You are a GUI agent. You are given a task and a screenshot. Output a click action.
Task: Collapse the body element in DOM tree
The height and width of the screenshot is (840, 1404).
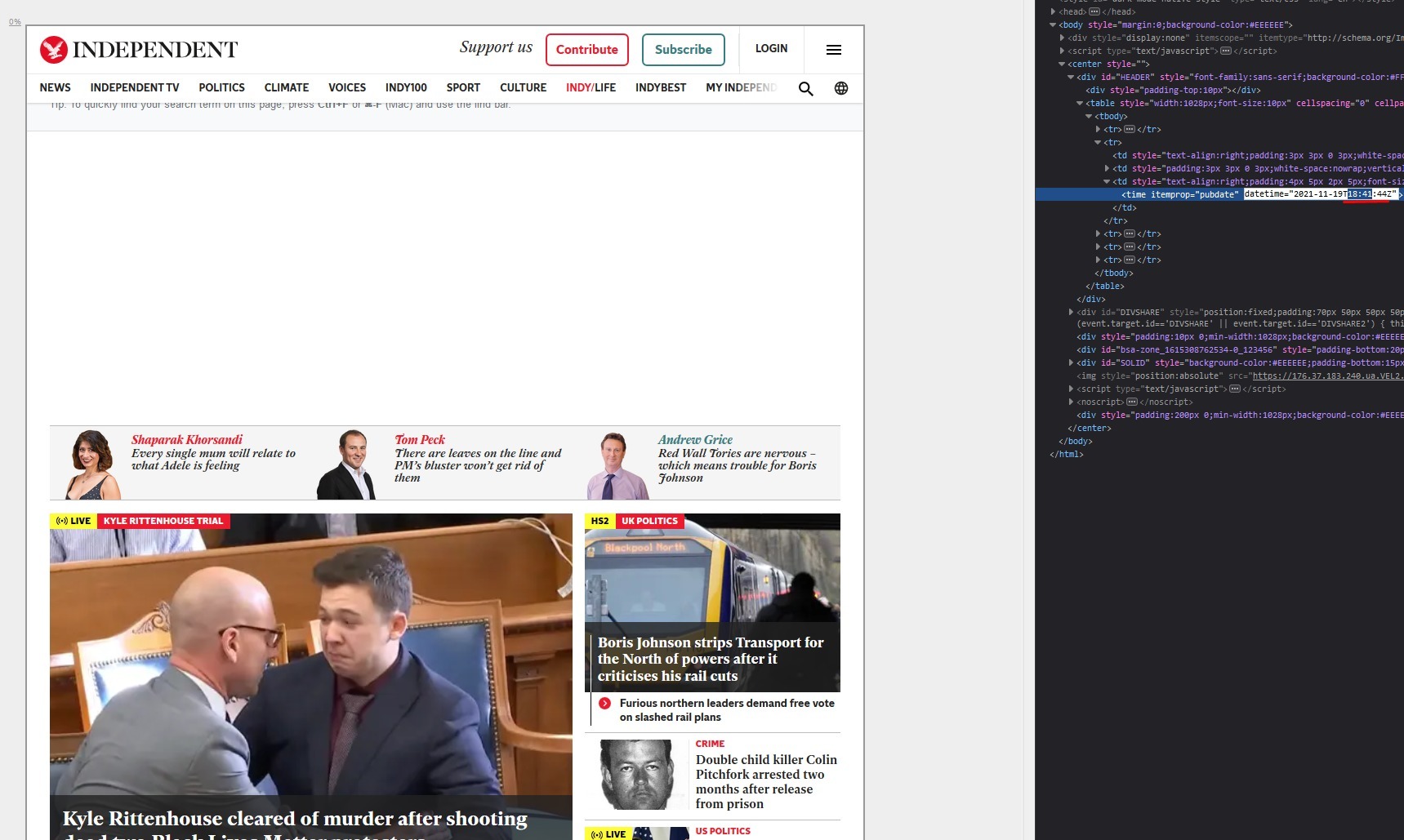pos(1054,24)
